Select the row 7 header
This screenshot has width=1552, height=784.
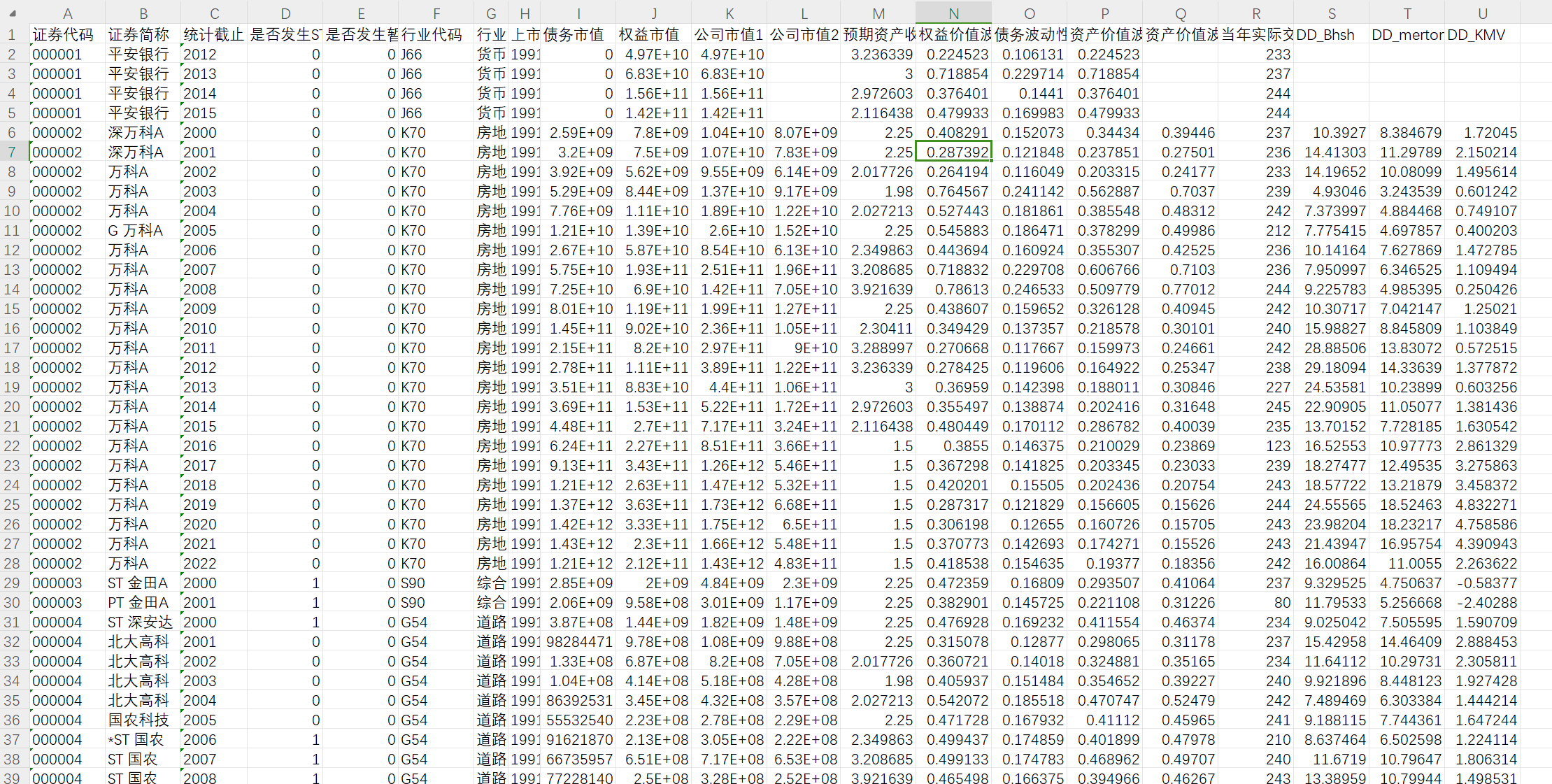pyautogui.click(x=12, y=152)
